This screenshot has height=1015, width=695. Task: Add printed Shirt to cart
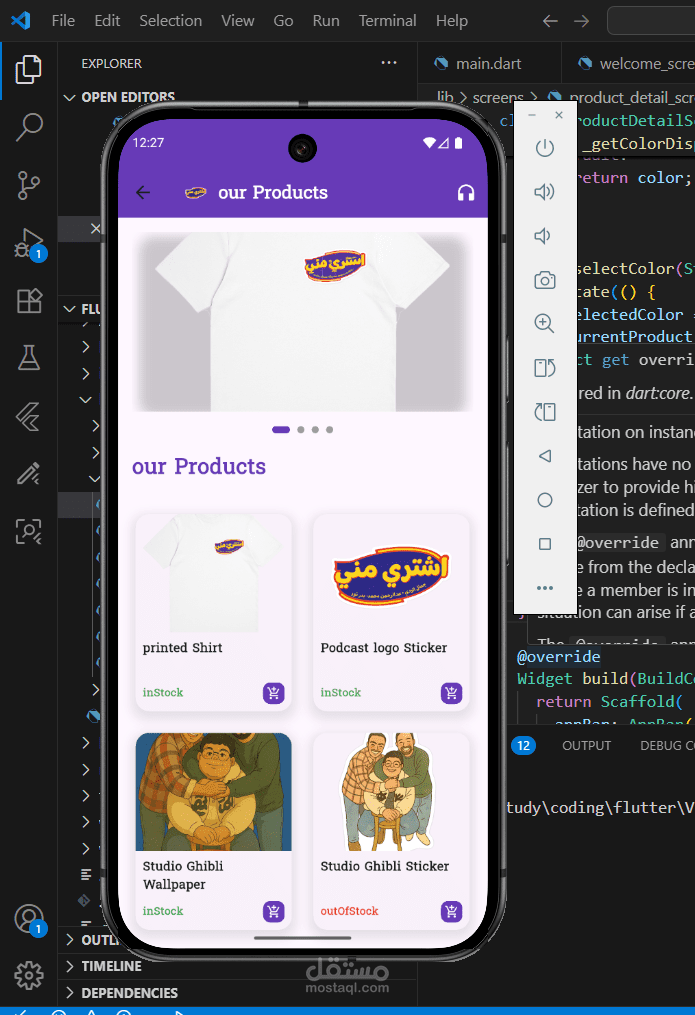(273, 693)
